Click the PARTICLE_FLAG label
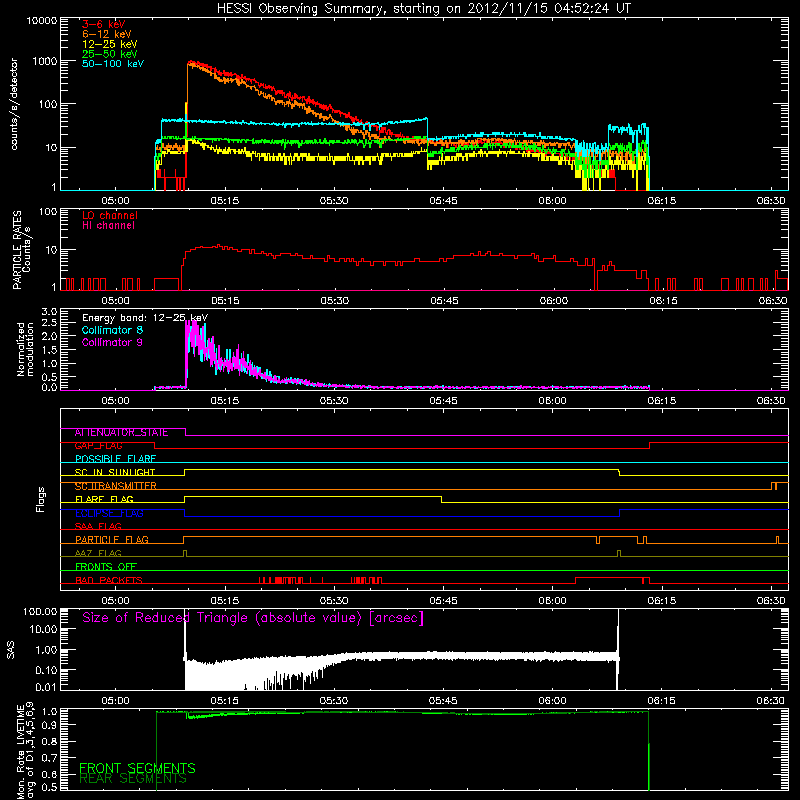Image resolution: width=800 pixels, height=800 pixels. coord(112,540)
